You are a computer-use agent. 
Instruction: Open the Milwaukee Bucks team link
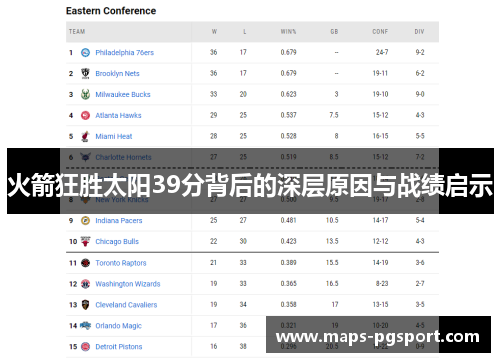click(x=123, y=94)
